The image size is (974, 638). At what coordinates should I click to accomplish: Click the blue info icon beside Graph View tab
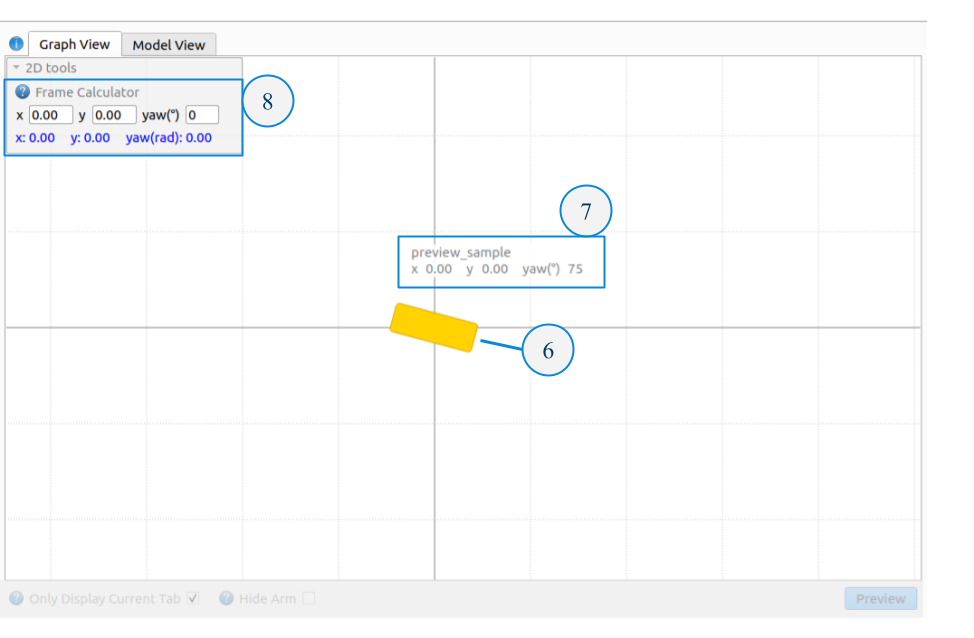[16, 44]
